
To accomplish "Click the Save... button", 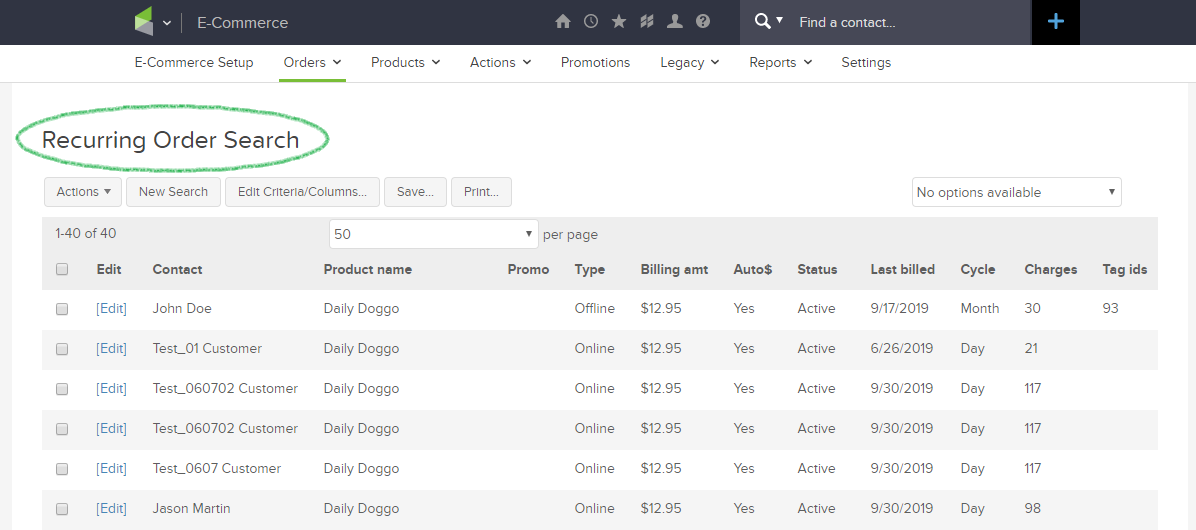I will pyautogui.click(x=416, y=192).
